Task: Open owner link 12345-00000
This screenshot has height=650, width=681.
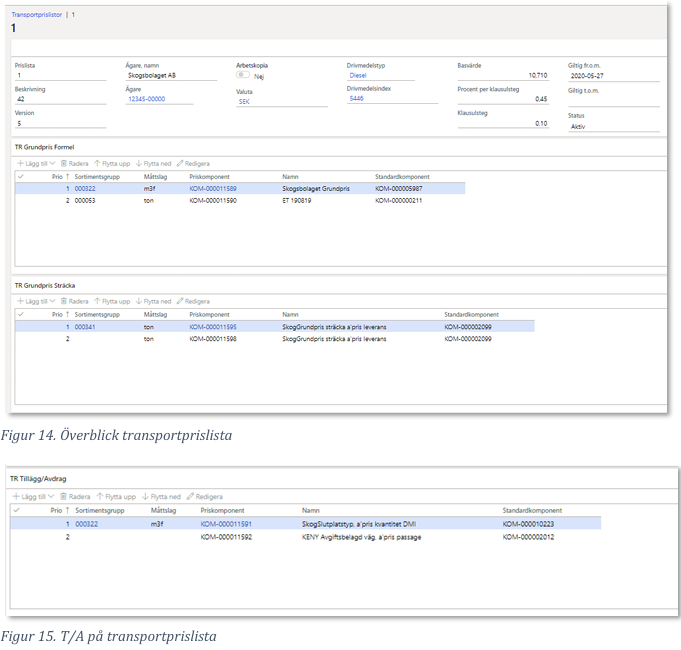Action: (146, 100)
